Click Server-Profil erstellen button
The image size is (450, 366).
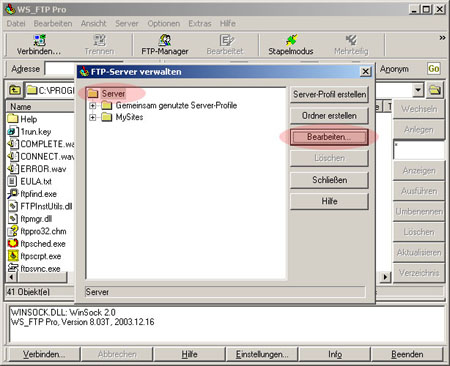pos(329,95)
